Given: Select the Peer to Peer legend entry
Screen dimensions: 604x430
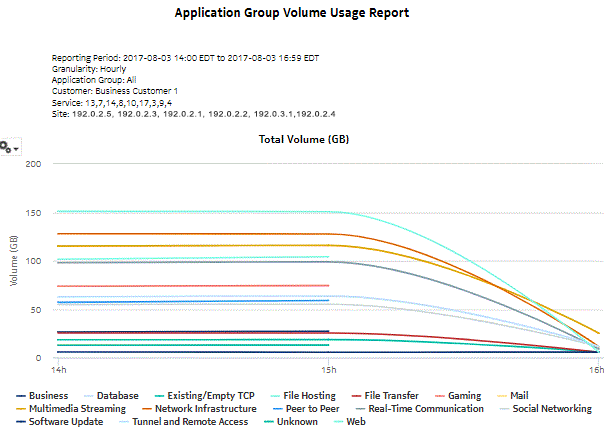Looking at the screenshot, I should click(x=312, y=409).
